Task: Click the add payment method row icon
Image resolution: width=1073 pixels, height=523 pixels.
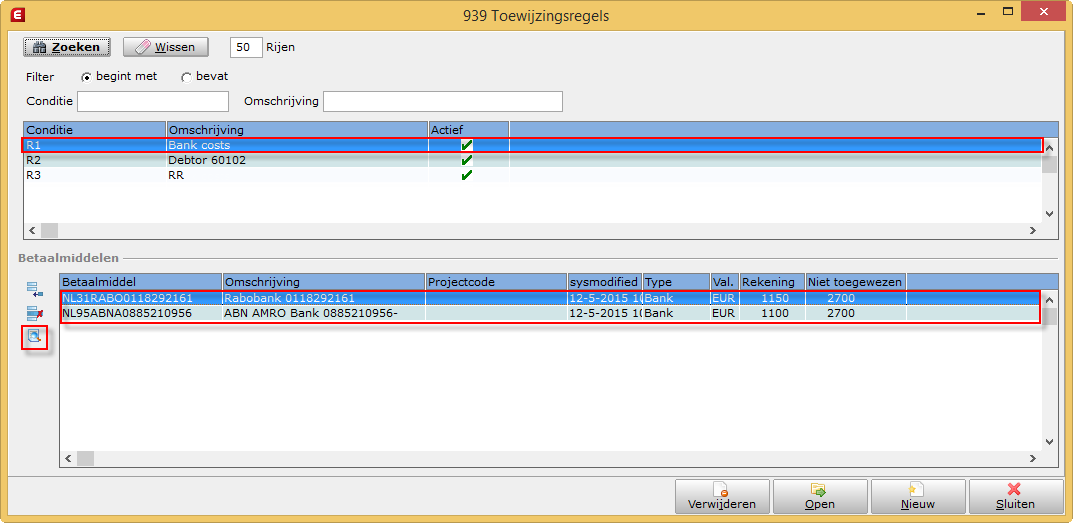Action: tap(35, 291)
